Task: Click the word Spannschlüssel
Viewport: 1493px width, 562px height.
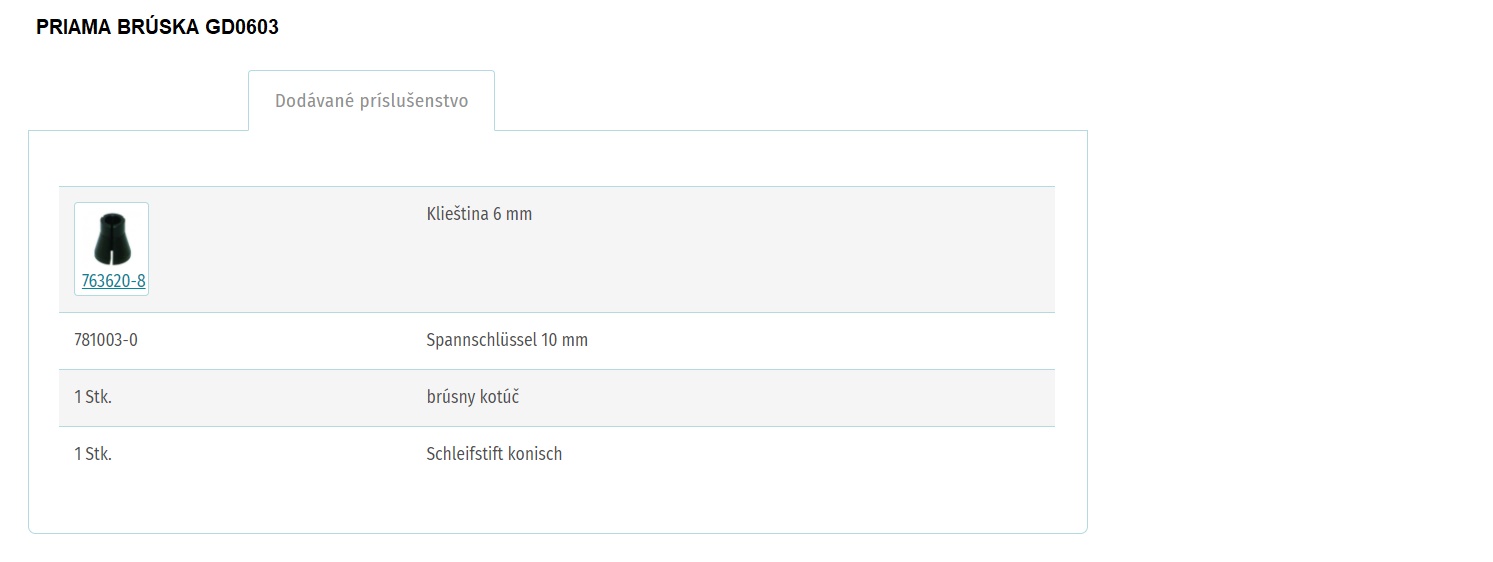Action: point(482,340)
